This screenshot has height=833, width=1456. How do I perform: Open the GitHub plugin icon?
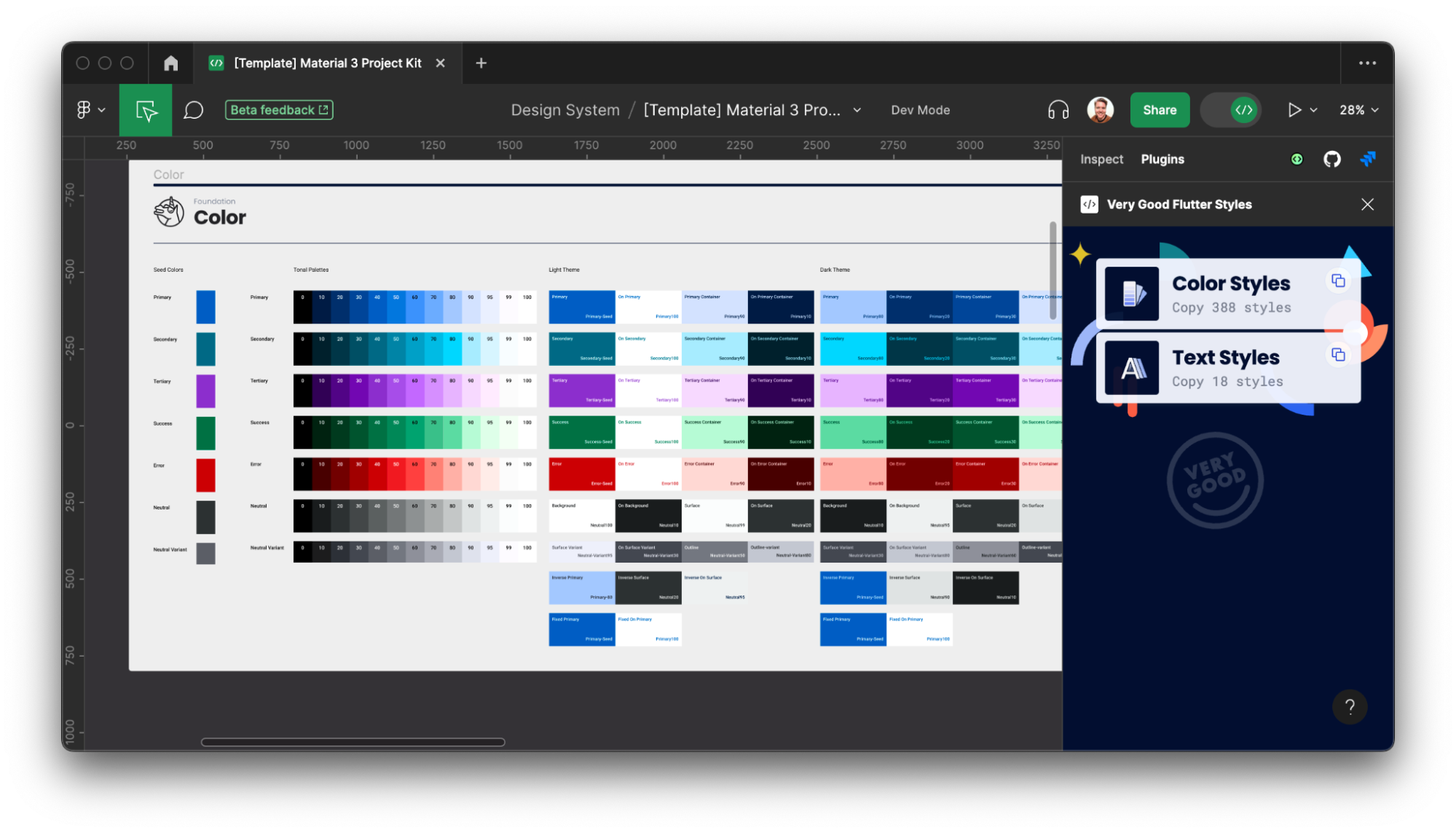point(1331,159)
